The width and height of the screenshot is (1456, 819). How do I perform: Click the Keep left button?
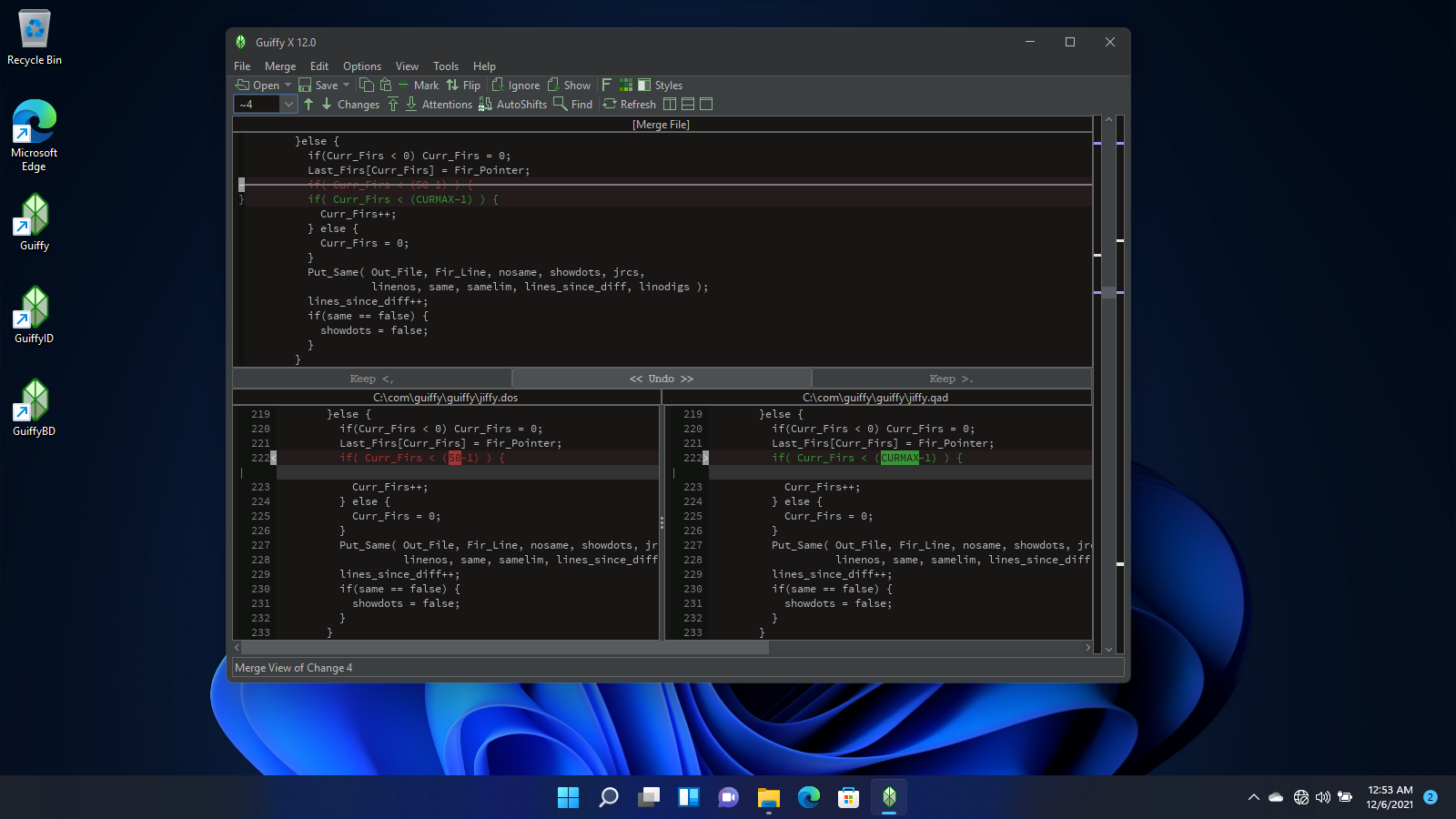[x=371, y=379]
